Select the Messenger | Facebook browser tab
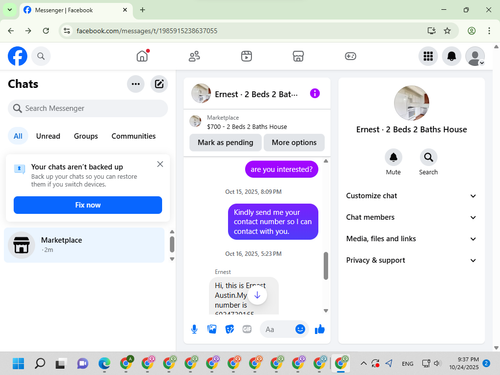The image size is (500, 375). (x=76, y=10)
